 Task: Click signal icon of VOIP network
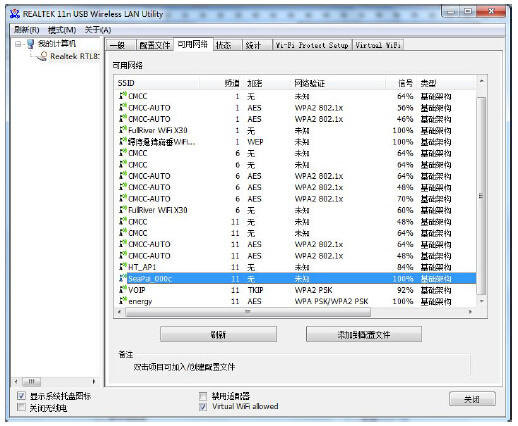123,289
